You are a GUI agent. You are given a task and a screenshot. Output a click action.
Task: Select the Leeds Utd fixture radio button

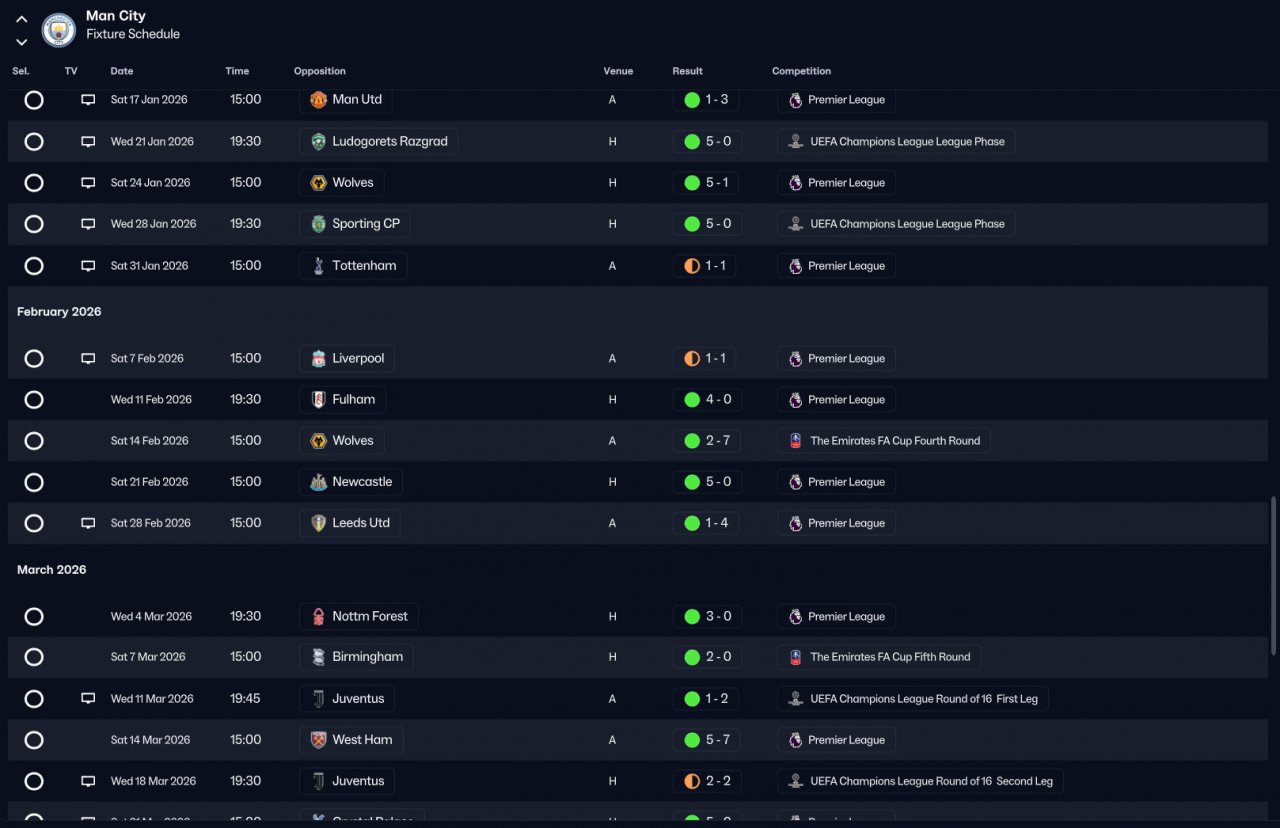(x=34, y=523)
